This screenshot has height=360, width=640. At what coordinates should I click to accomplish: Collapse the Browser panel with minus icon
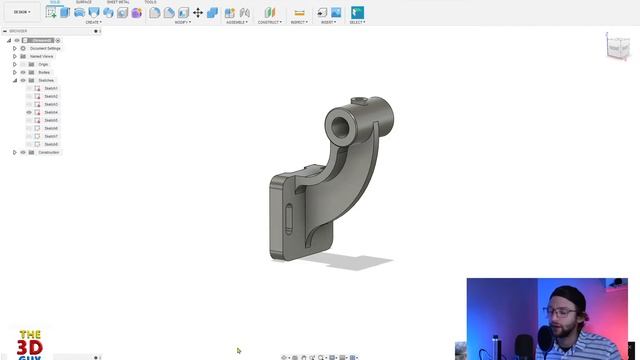tap(5, 31)
